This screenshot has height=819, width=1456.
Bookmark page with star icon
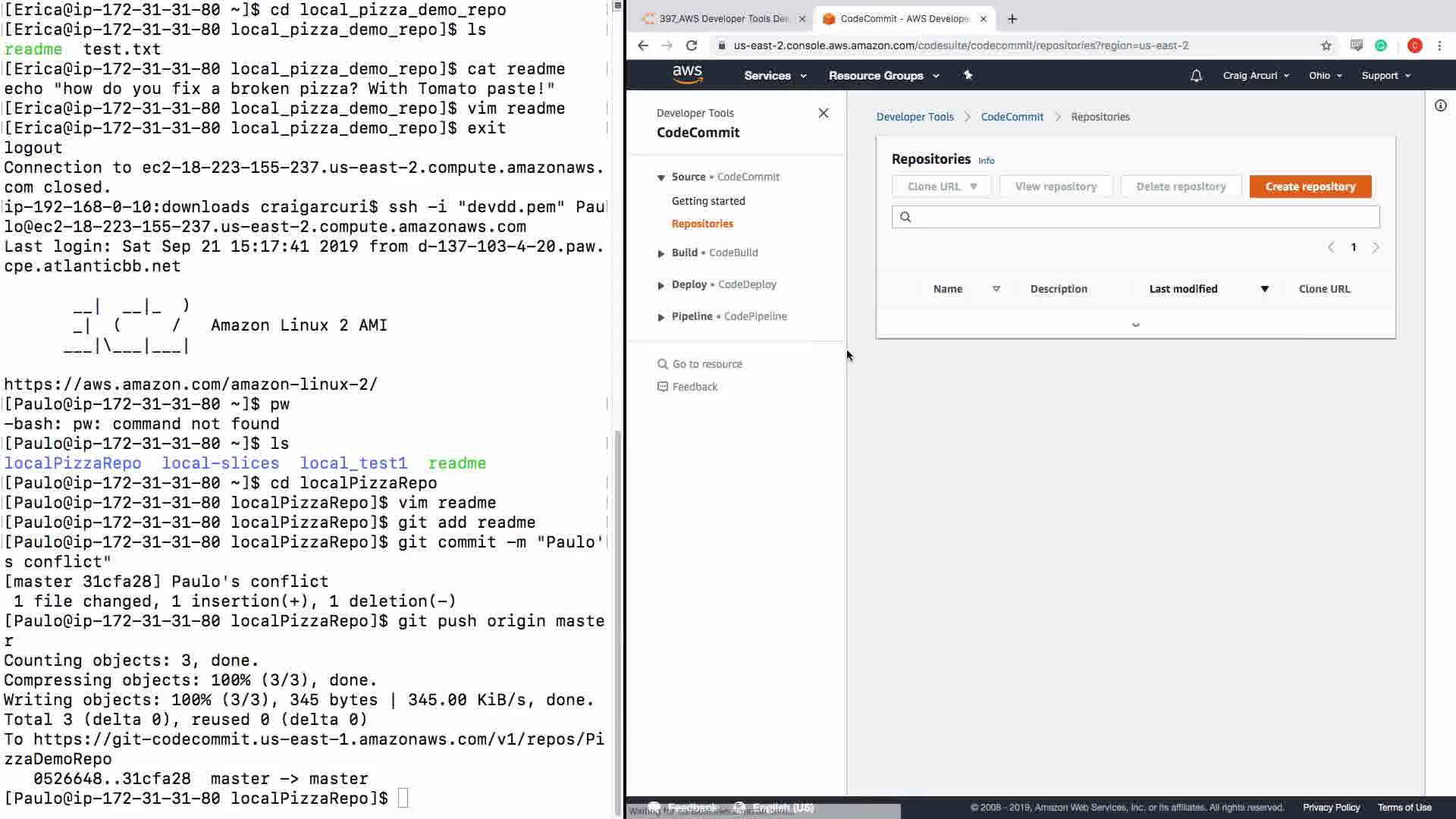point(1326,45)
